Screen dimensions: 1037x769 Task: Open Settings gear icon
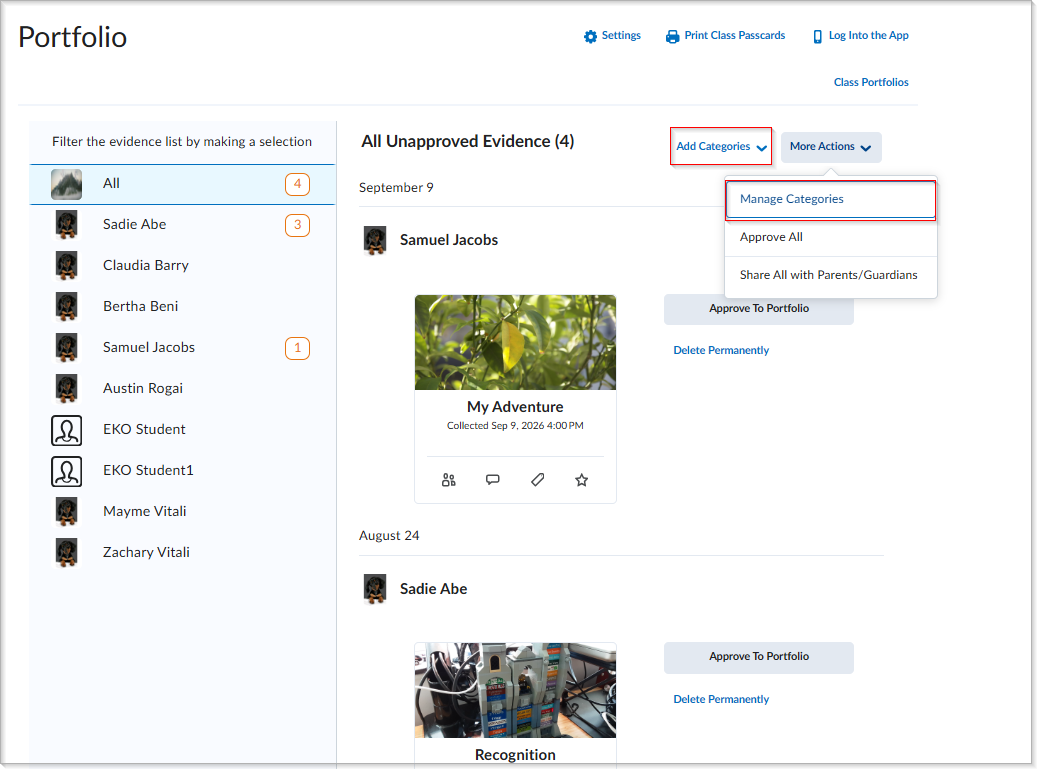[x=590, y=36]
